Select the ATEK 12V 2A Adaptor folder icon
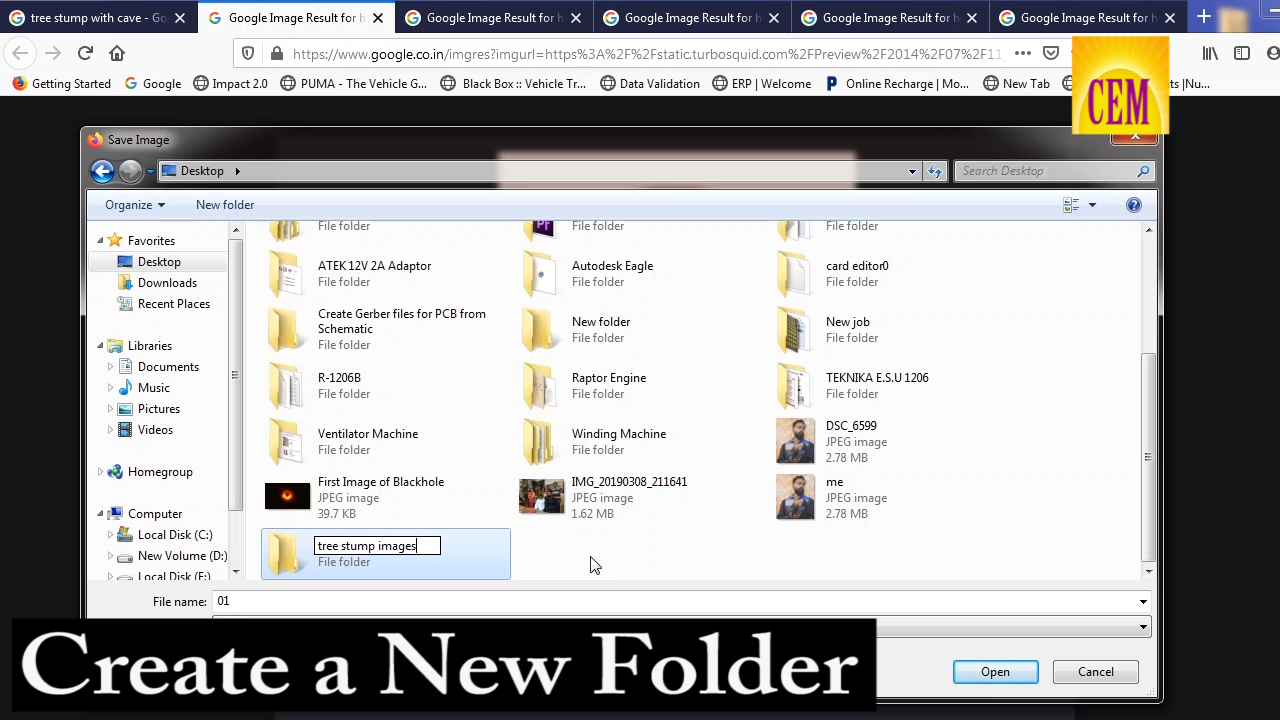 point(286,274)
